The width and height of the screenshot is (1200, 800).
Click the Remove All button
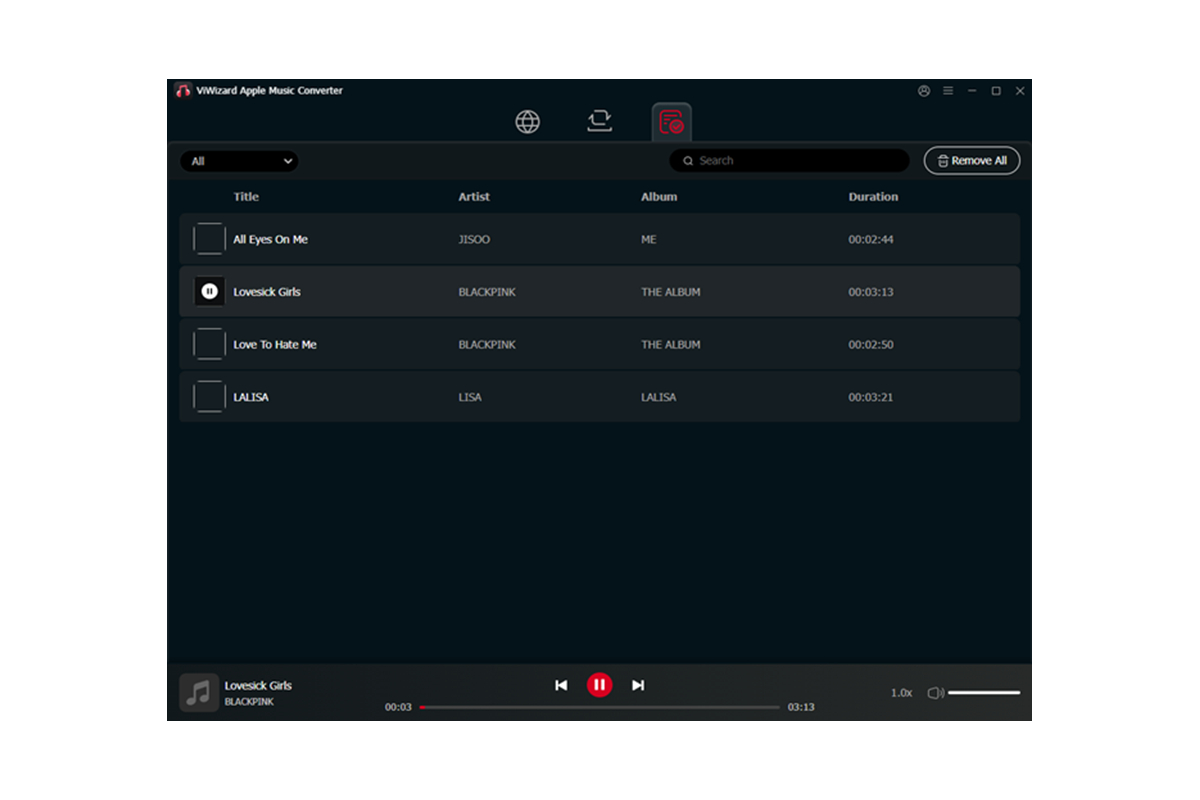(x=972, y=161)
